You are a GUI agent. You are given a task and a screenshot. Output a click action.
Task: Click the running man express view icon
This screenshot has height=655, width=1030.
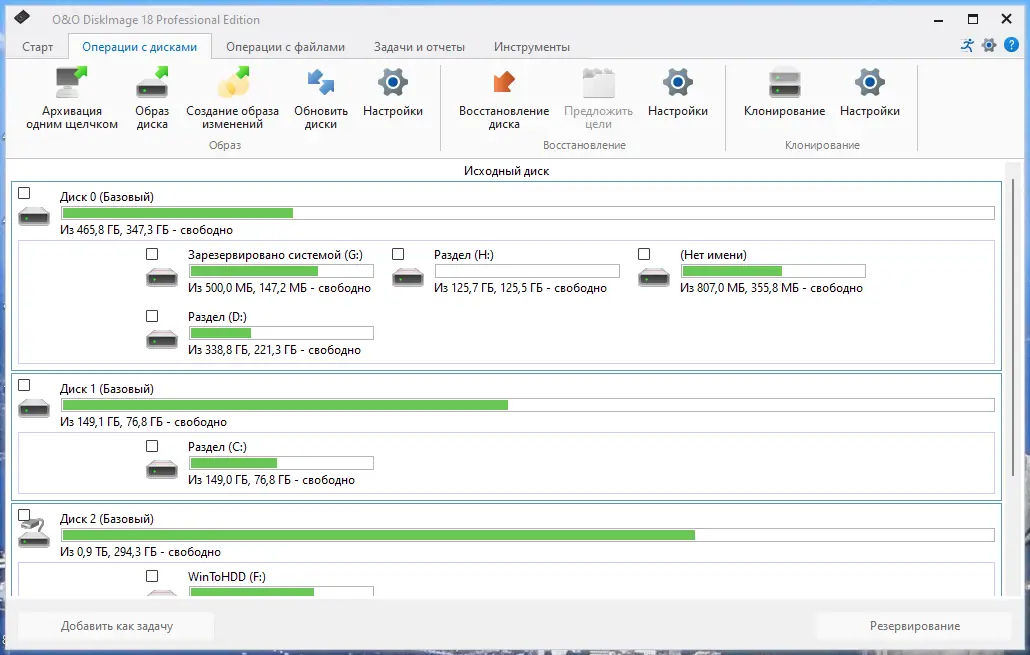coord(967,45)
